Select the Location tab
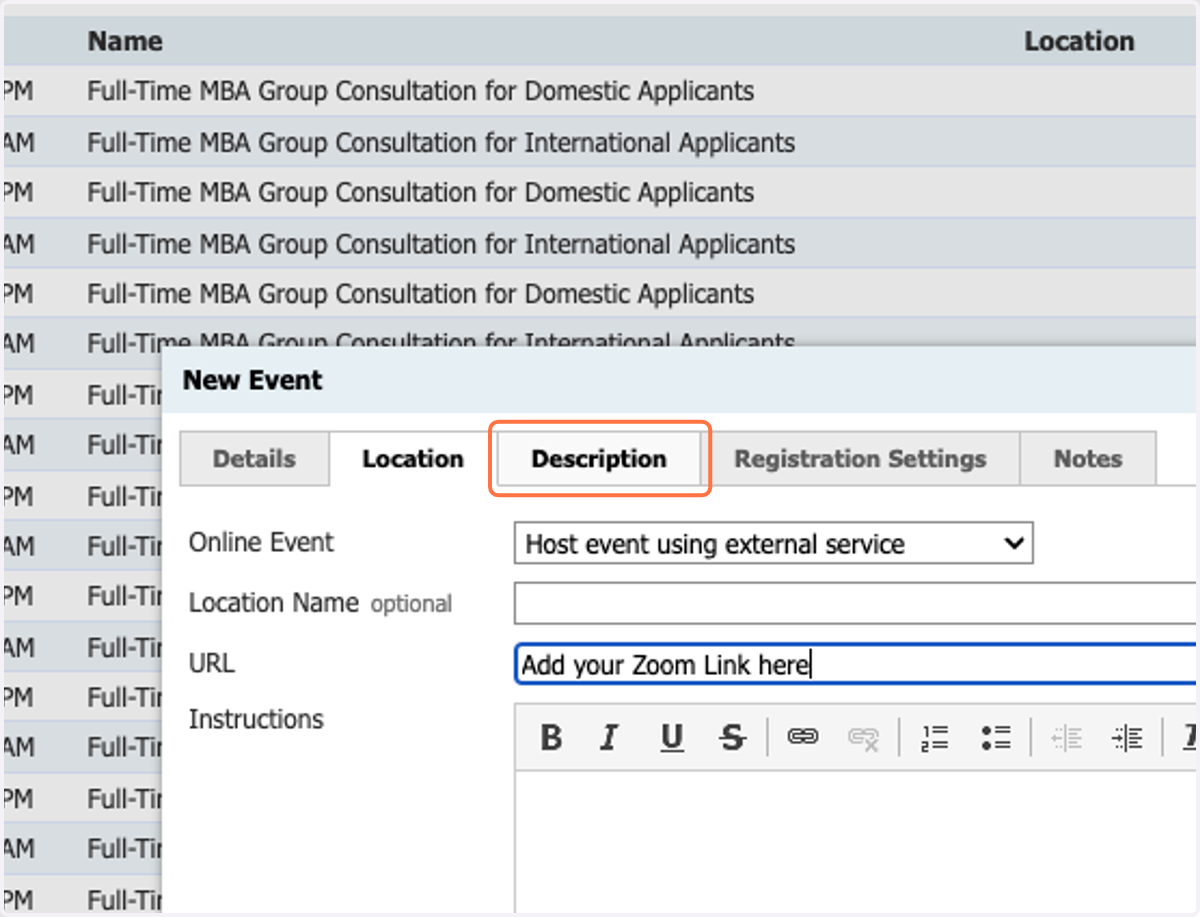The image size is (1200, 917). [412, 459]
